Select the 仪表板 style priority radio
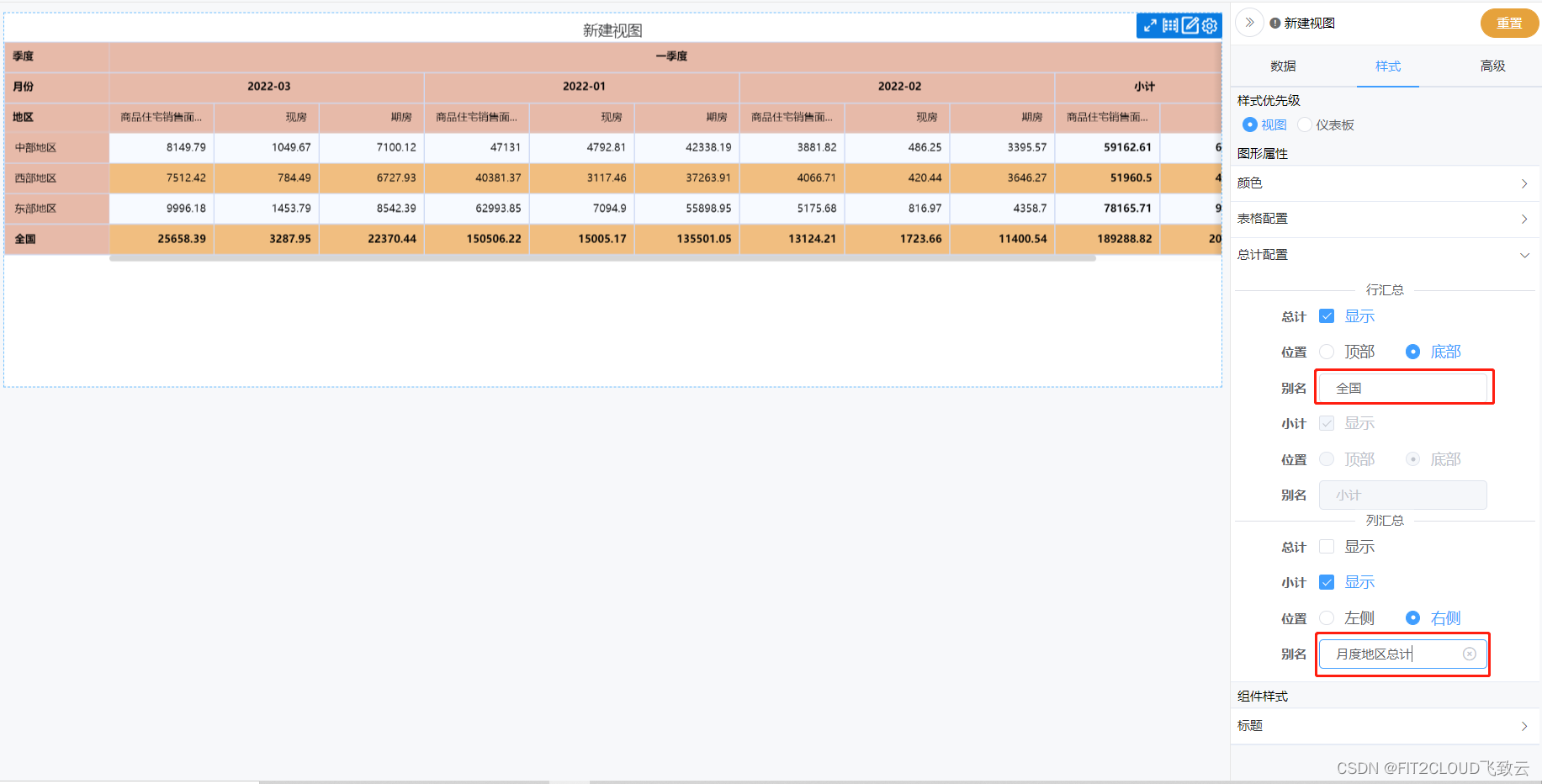The image size is (1542, 784). pos(1305,124)
